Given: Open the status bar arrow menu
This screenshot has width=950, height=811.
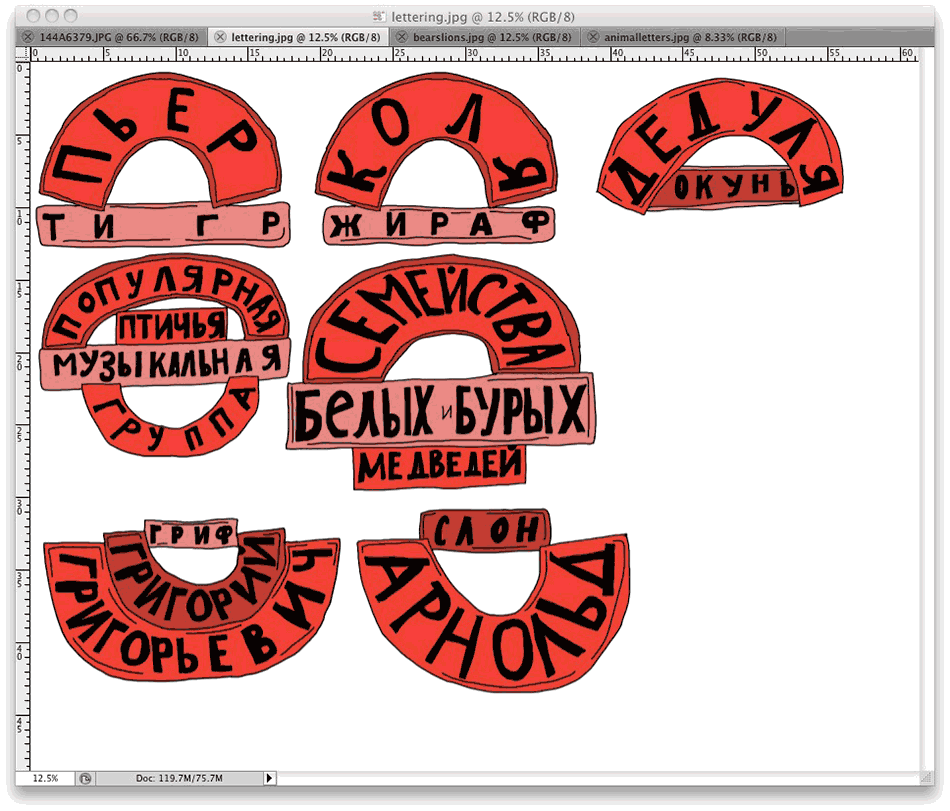Looking at the screenshot, I should 268,777.
